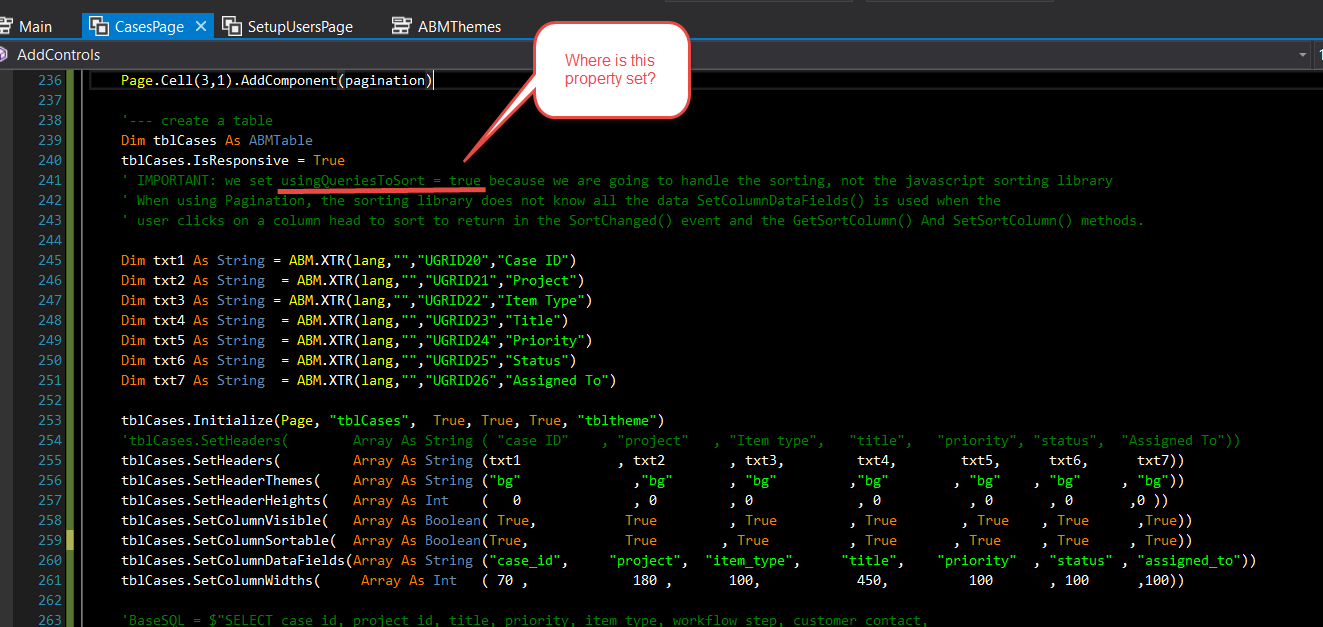Viewport: 1323px width, 627px height.
Task: Place cursor after AddComponent(pagination) on line 236
Action: click(x=434, y=80)
